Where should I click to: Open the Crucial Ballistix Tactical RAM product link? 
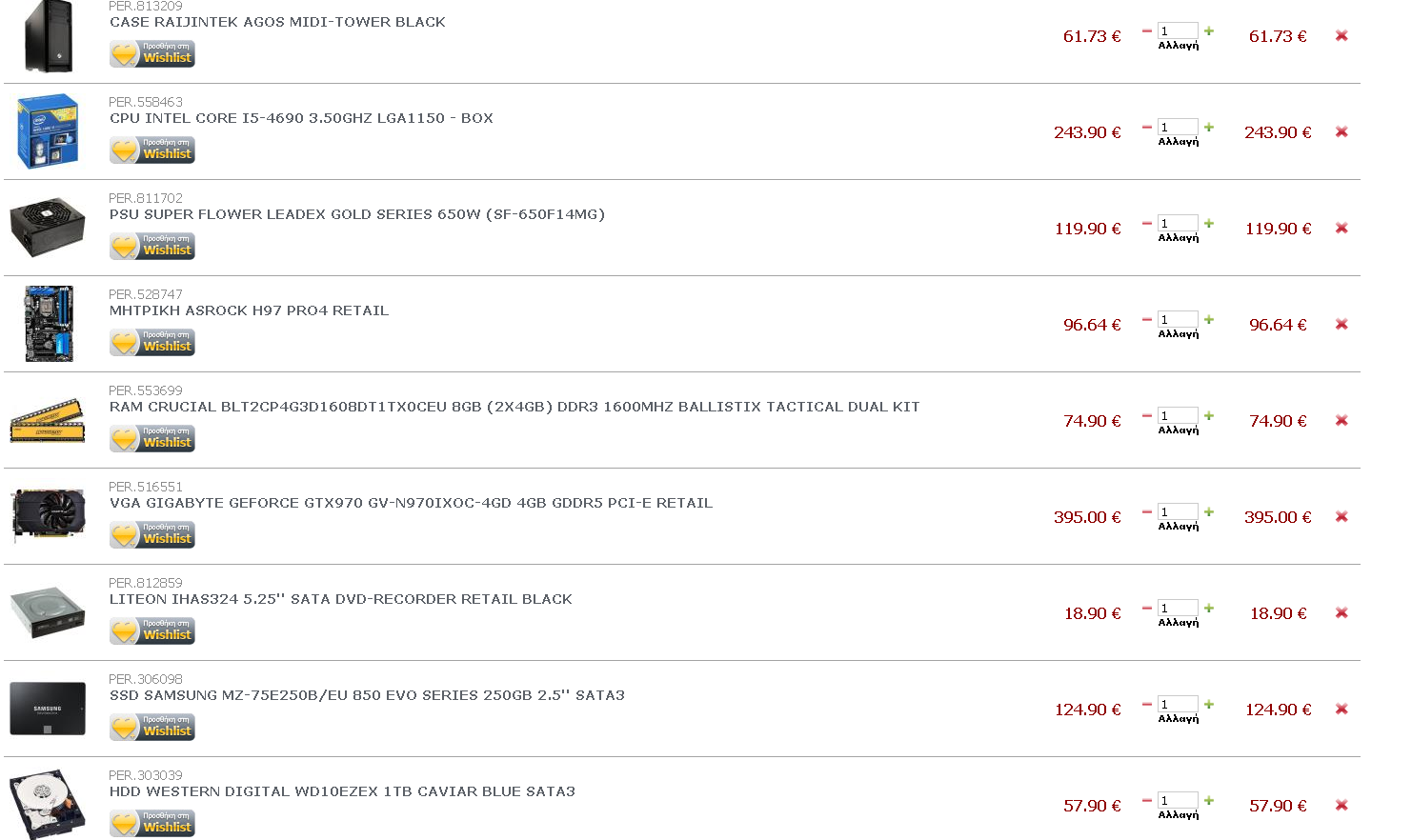tap(514, 407)
